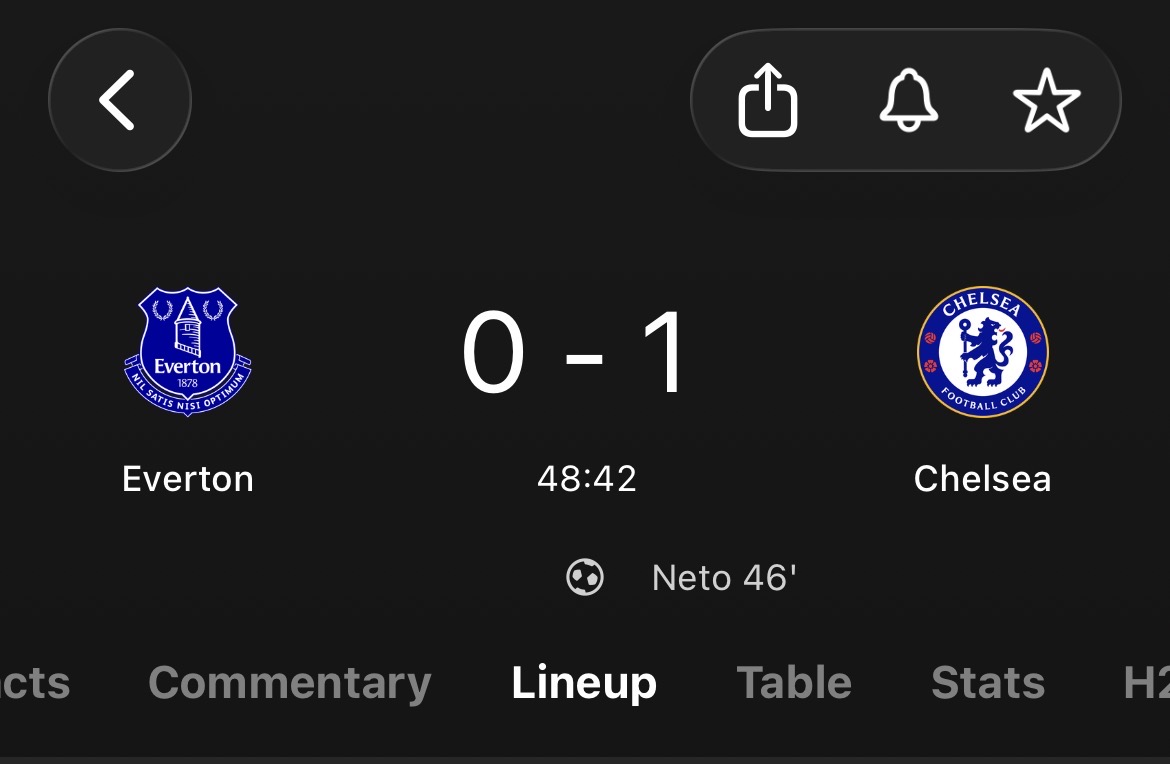Favorite this match with the star
The image size is (1170, 764).
click(1046, 101)
